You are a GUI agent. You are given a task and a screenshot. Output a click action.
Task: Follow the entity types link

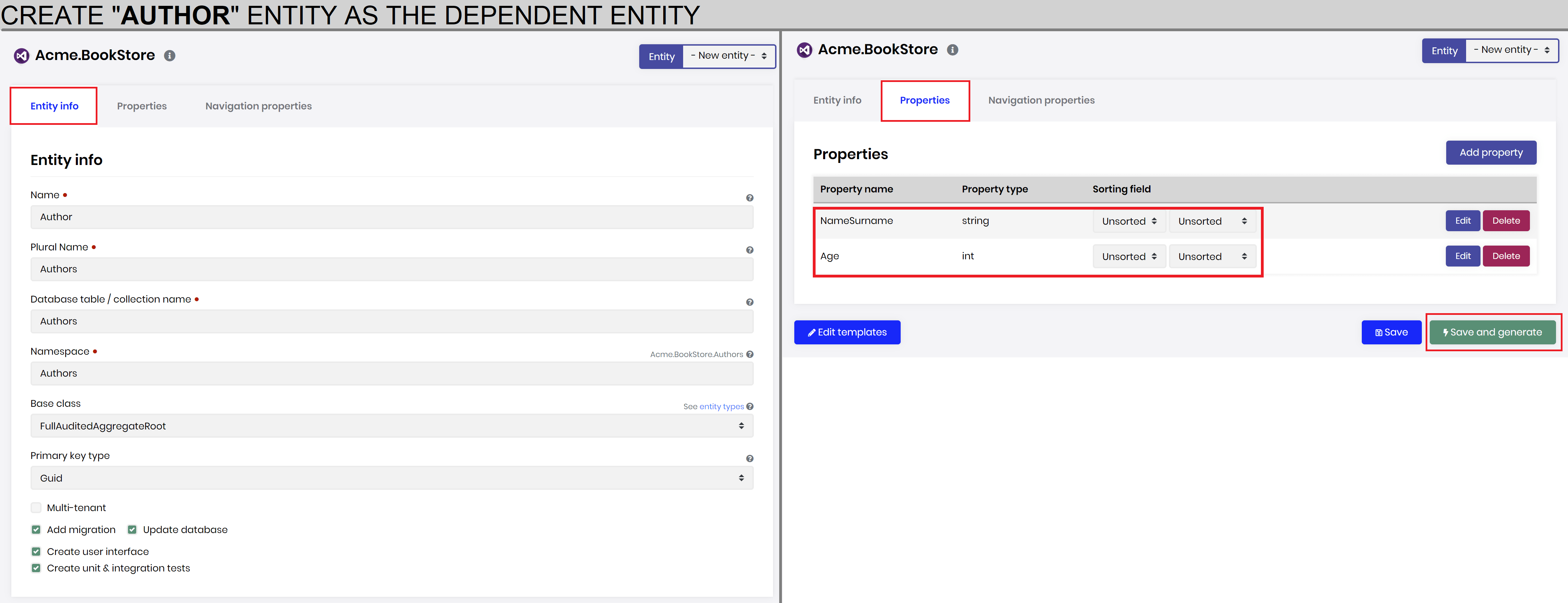click(x=721, y=406)
